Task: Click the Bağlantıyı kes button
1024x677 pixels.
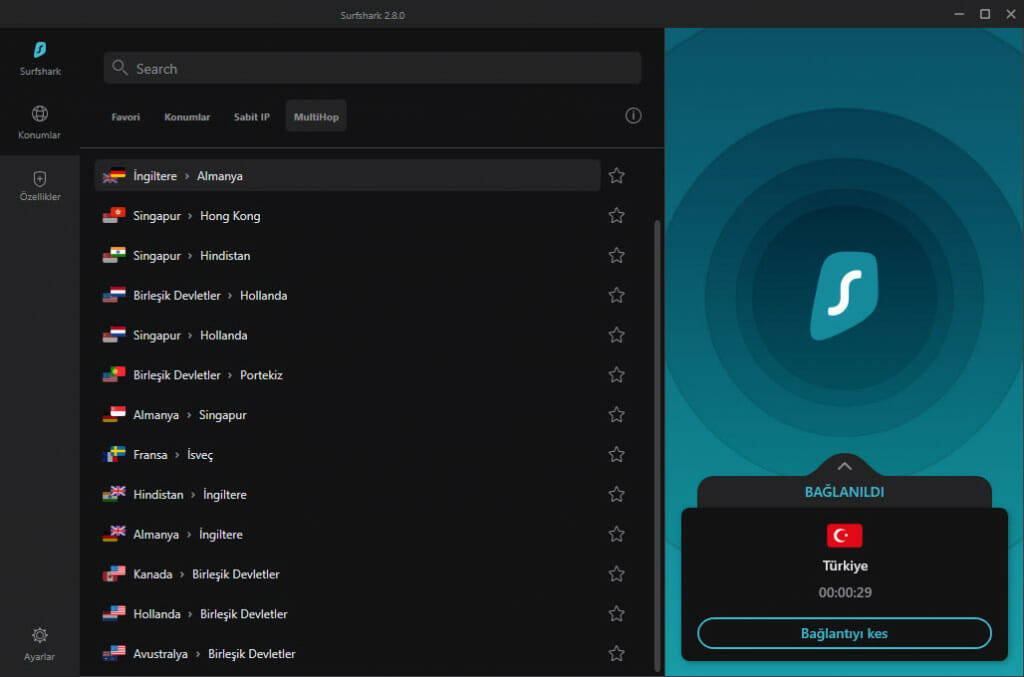Action: pyautogui.click(x=844, y=633)
